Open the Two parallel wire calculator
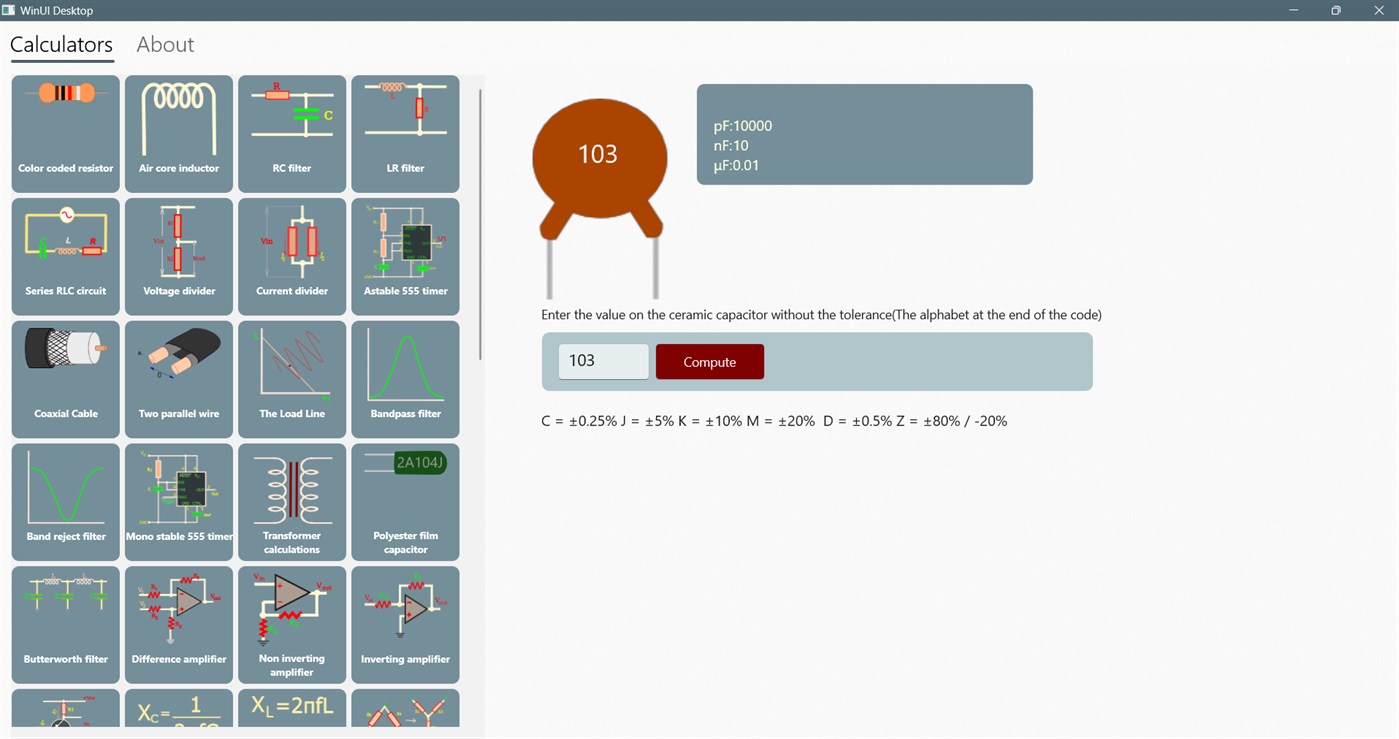1399x739 pixels. [178, 379]
